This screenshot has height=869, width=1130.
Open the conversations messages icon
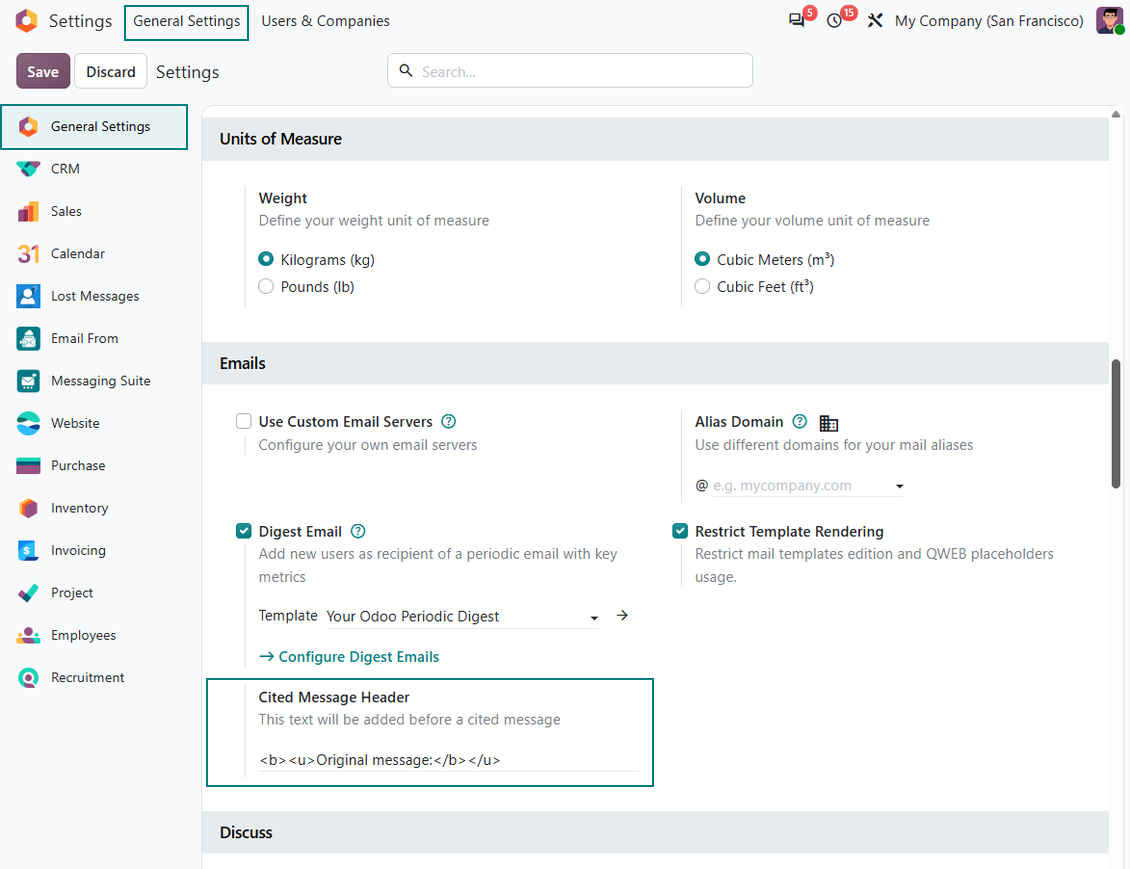(796, 21)
